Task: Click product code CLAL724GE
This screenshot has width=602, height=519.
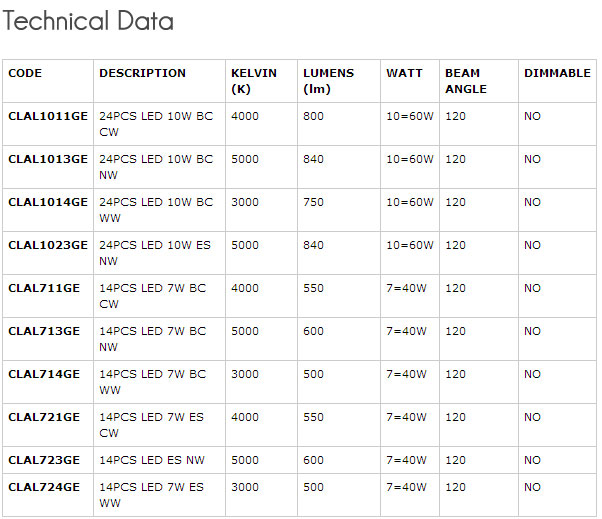Action: [44, 487]
